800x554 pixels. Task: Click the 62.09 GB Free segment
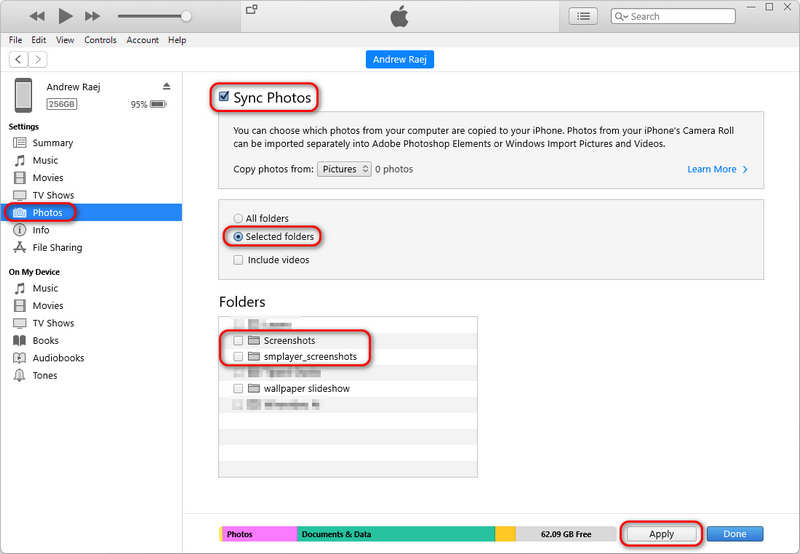pyautogui.click(x=566, y=534)
